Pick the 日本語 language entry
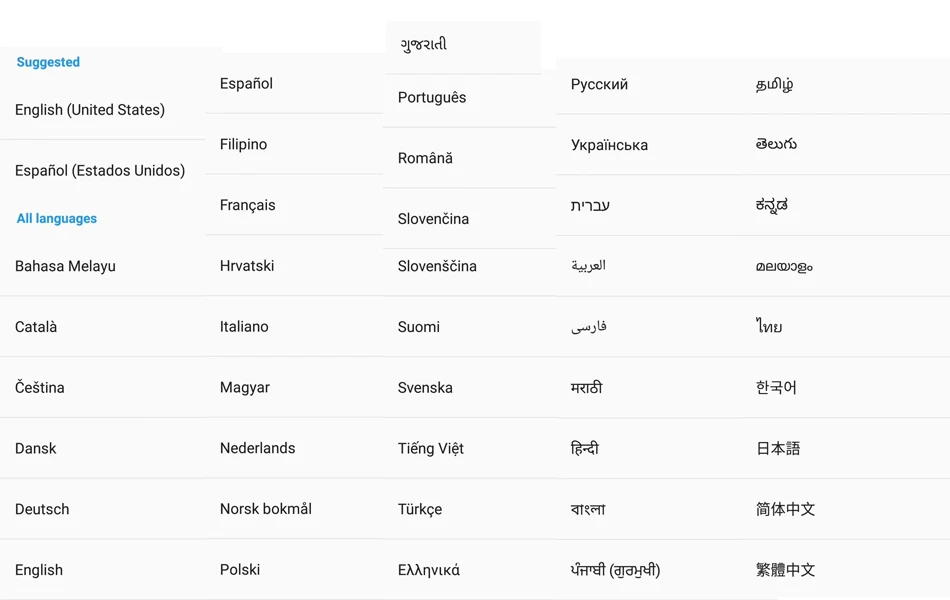This screenshot has height=600, width=950. pos(778,448)
